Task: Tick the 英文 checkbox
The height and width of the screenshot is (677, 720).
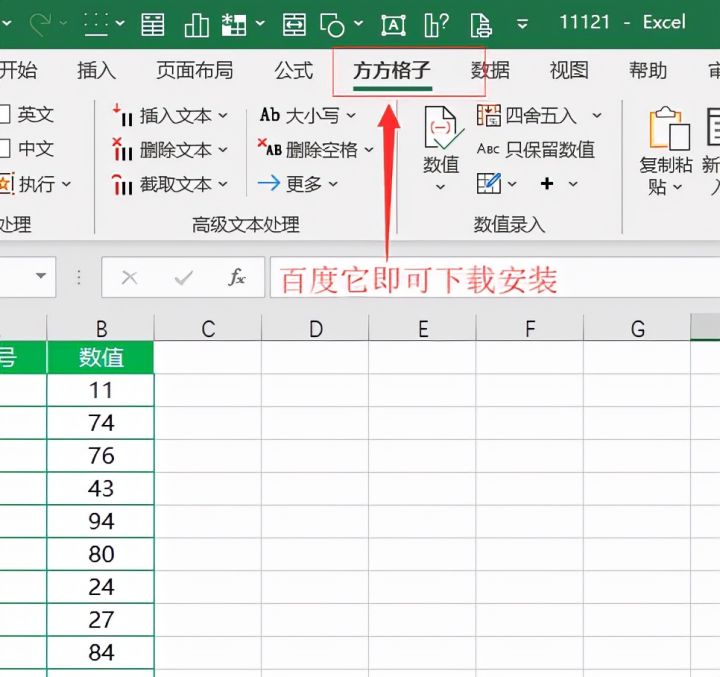Action: [x=4, y=114]
